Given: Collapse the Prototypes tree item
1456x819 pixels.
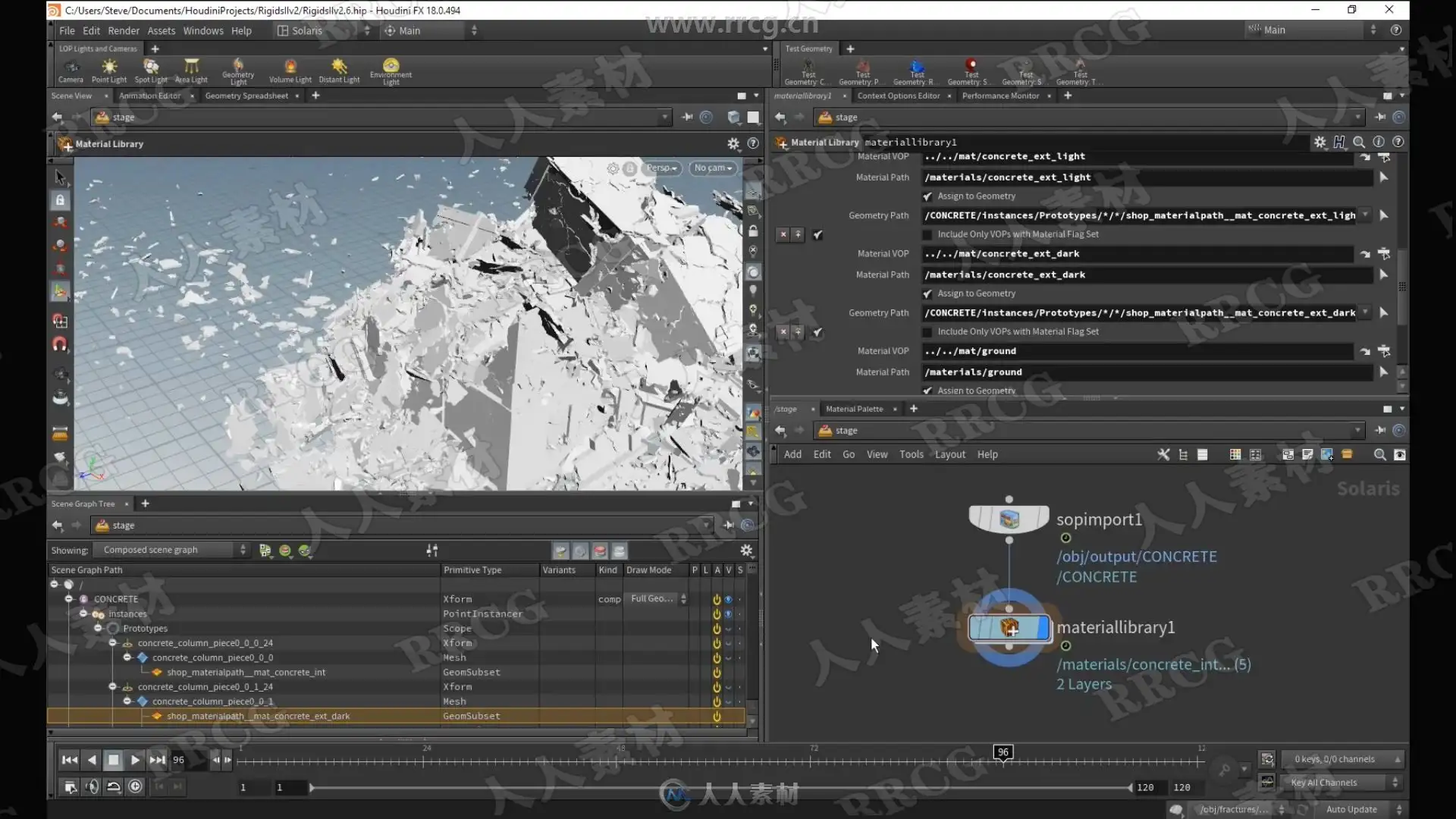Looking at the screenshot, I should [98, 629].
